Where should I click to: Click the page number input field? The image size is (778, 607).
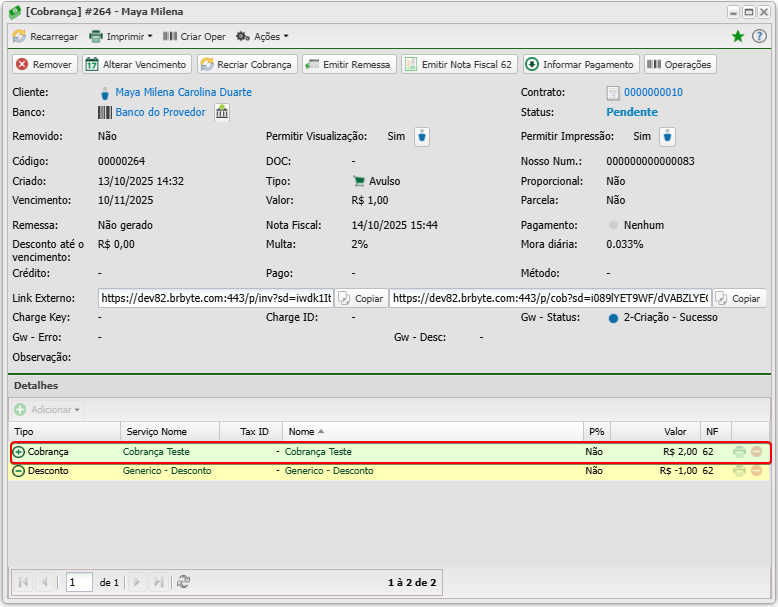pos(79,582)
